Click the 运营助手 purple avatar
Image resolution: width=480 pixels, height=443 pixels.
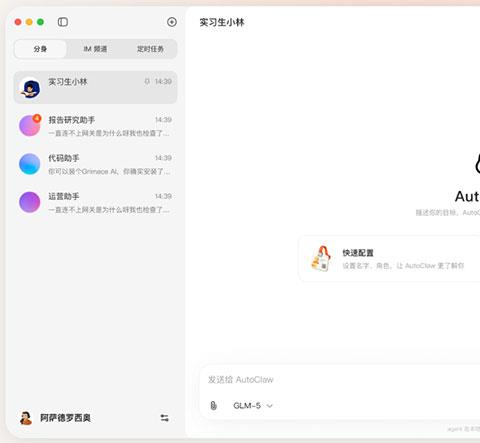pyautogui.click(x=30, y=202)
